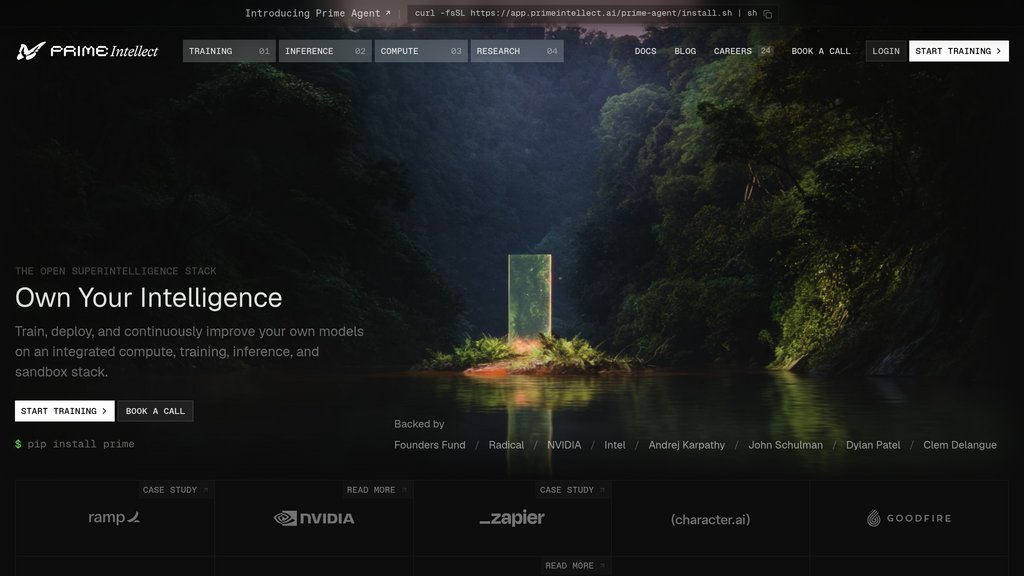1024x576 pixels.
Task: Click Intel backer name
Action: [615, 445]
